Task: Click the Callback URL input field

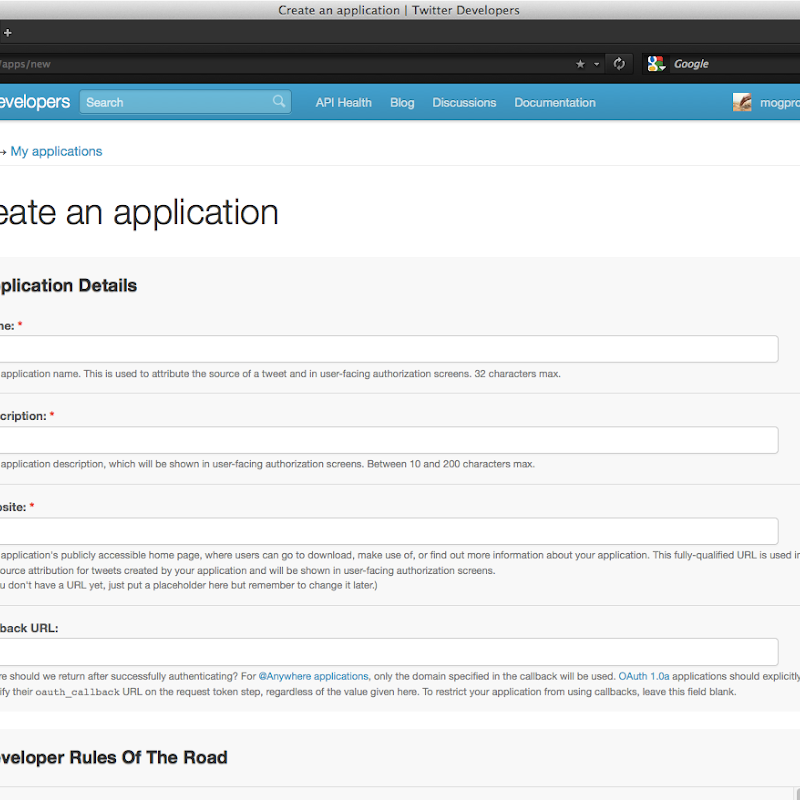Action: (x=388, y=652)
